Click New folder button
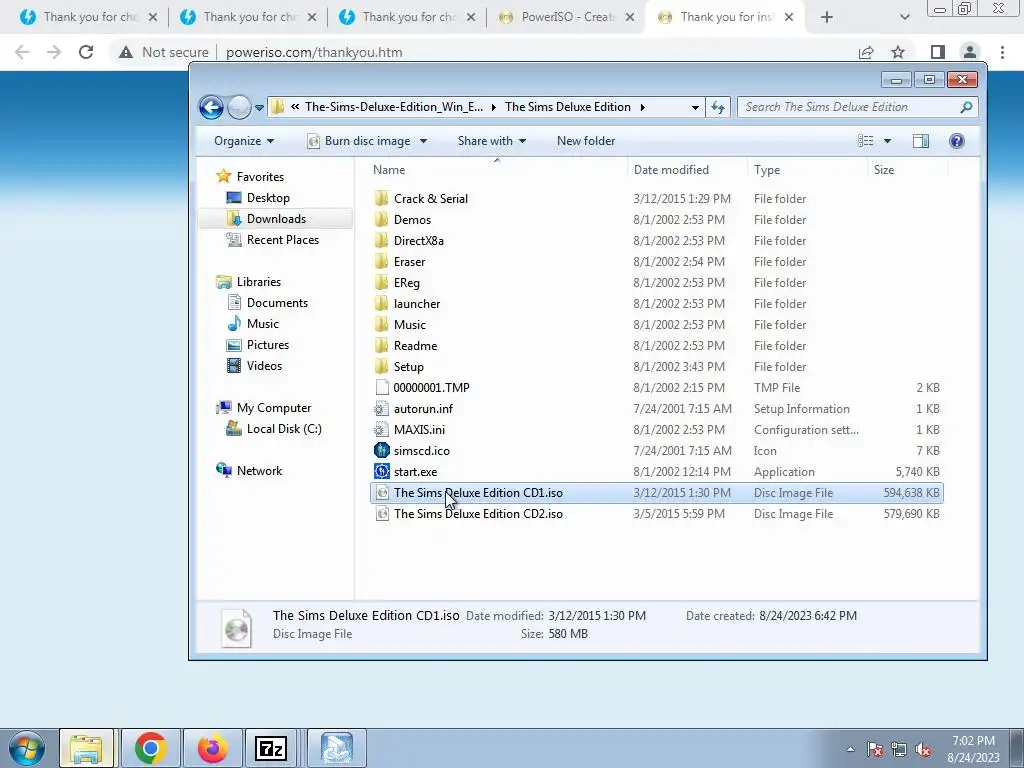The image size is (1024, 768). [586, 141]
